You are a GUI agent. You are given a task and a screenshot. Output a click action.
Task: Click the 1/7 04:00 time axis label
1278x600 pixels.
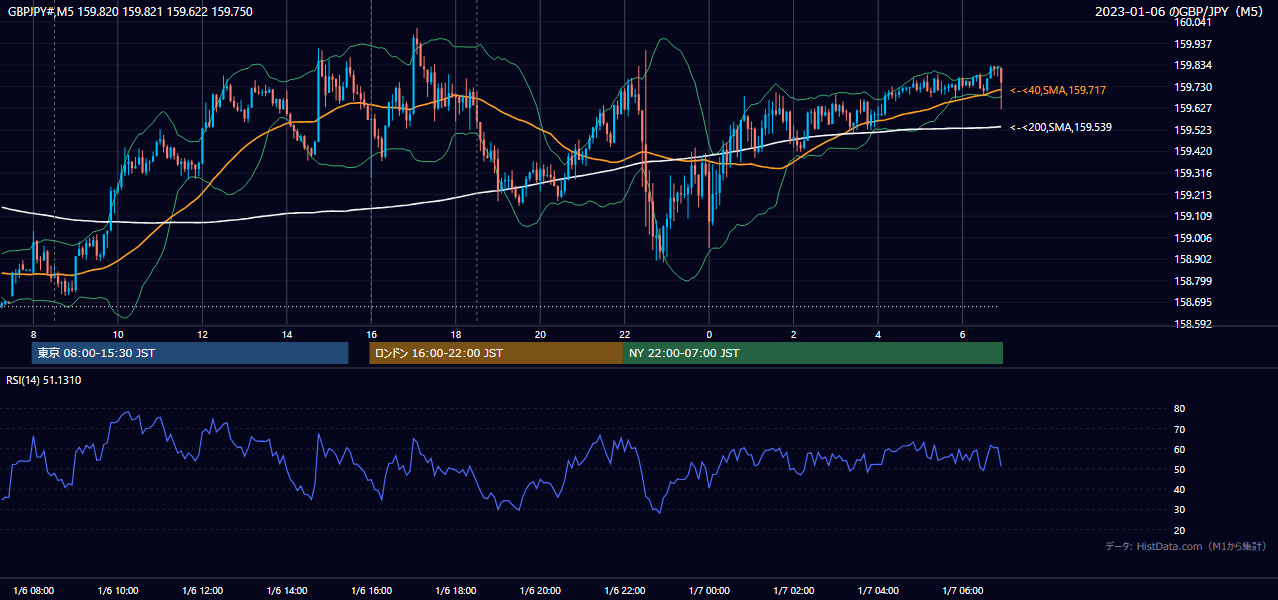(x=878, y=590)
